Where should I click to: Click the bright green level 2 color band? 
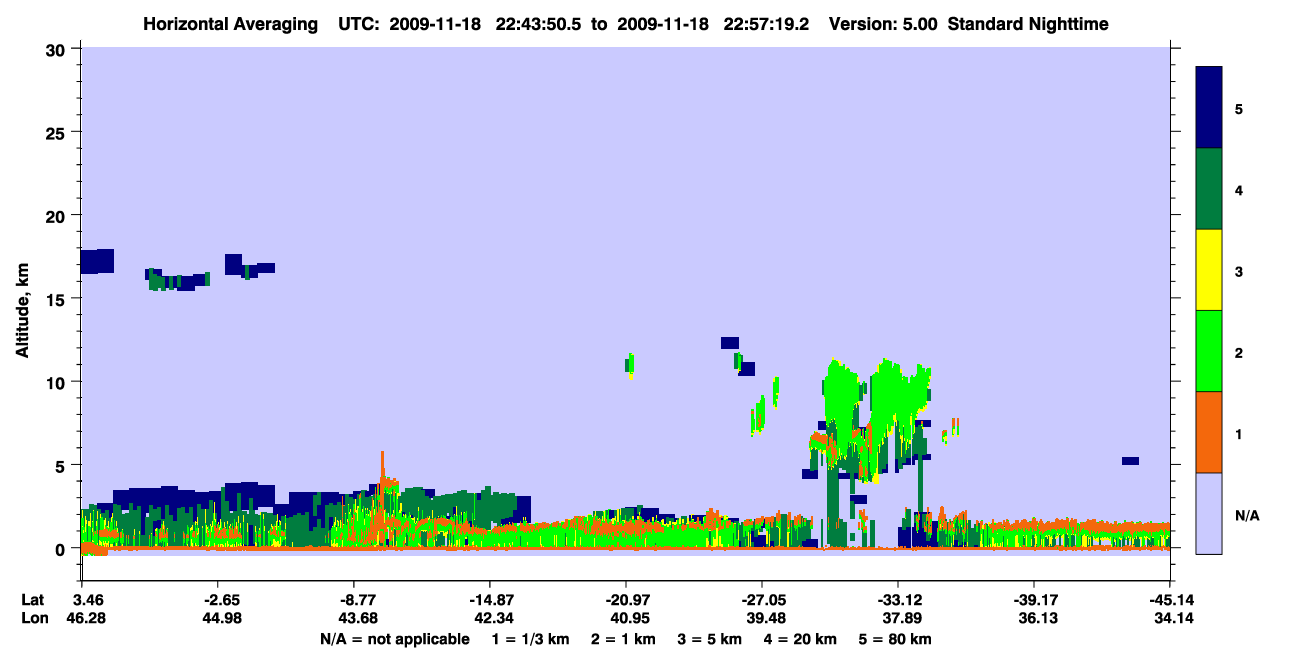[1209, 351]
